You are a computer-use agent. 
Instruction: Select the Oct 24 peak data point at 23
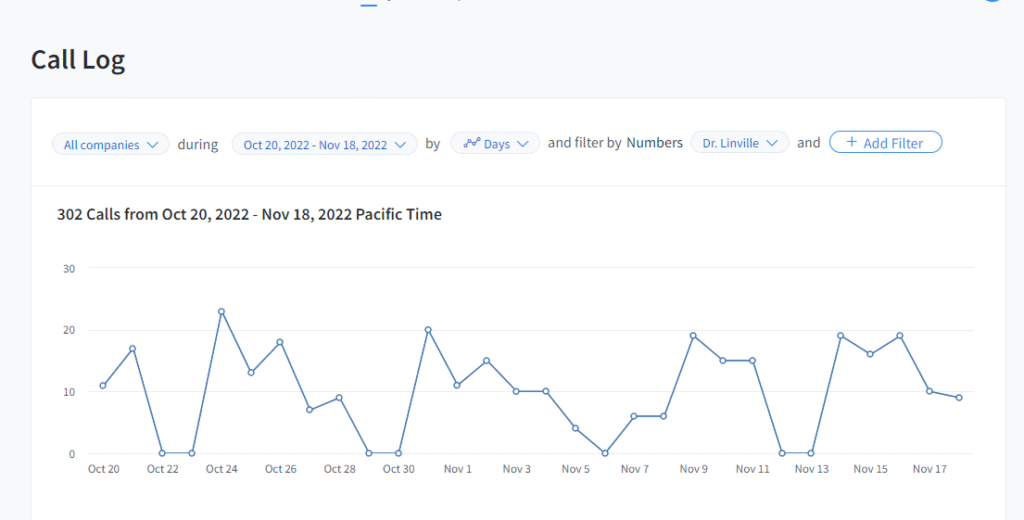pyautogui.click(x=221, y=312)
